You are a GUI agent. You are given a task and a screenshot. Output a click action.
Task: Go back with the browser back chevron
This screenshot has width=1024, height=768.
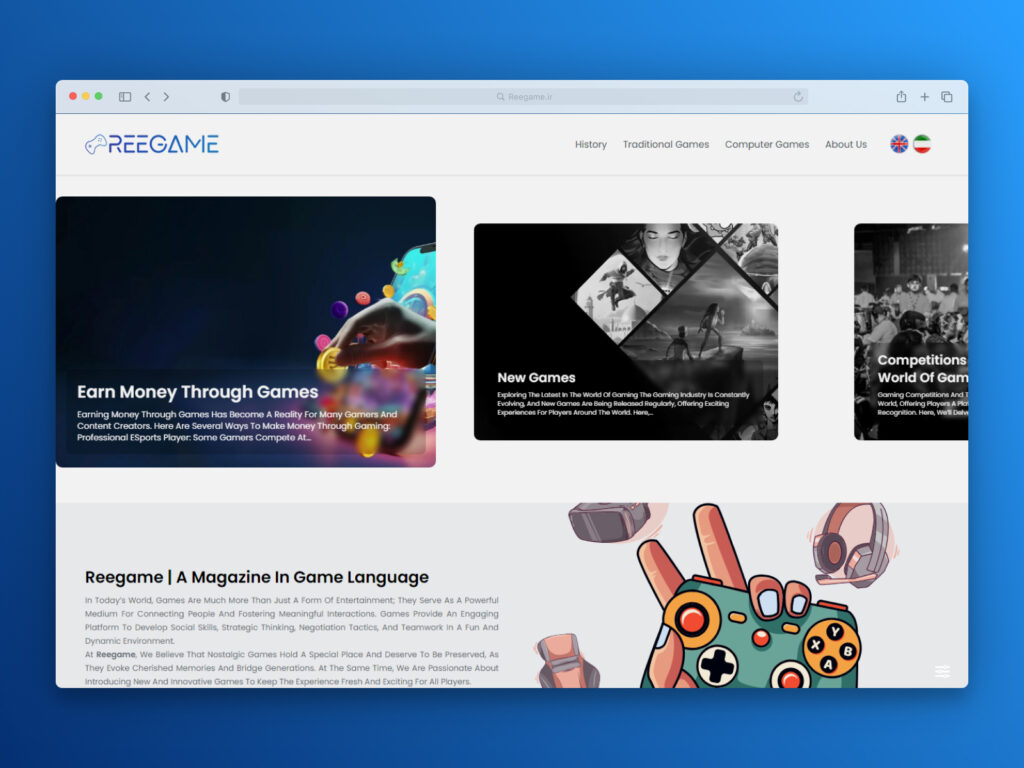(x=147, y=97)
